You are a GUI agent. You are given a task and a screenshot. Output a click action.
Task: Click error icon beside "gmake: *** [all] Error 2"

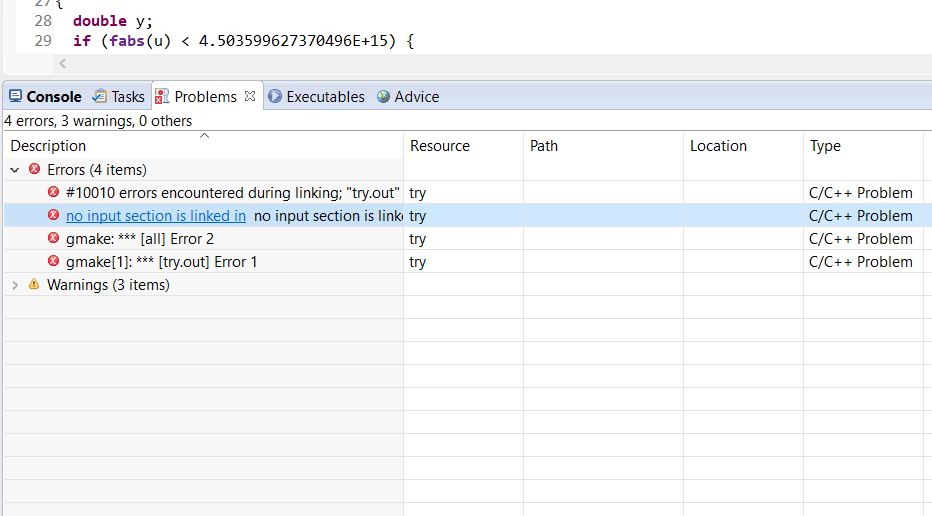(x=54, y=238)
